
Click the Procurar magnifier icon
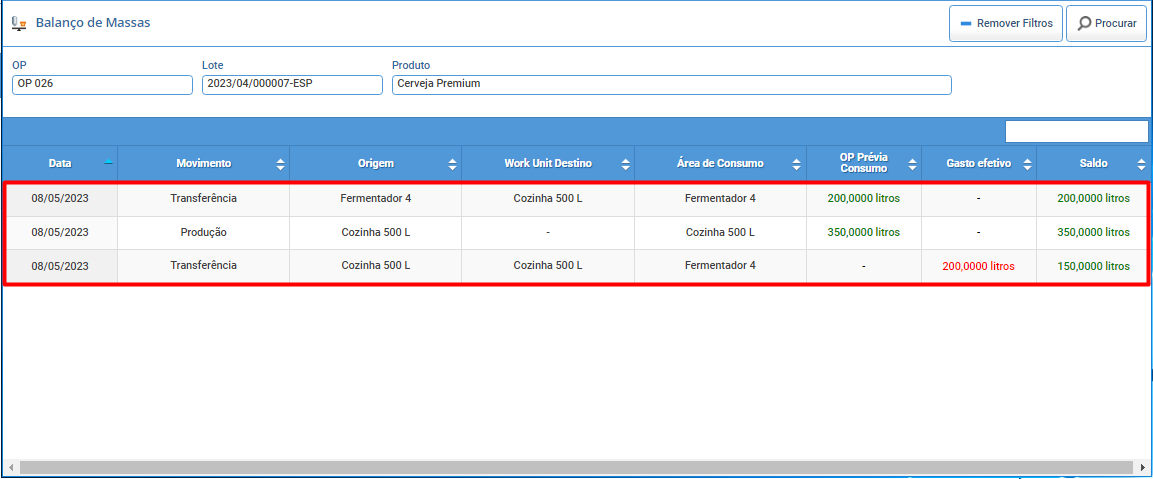tap(1084, 24)
